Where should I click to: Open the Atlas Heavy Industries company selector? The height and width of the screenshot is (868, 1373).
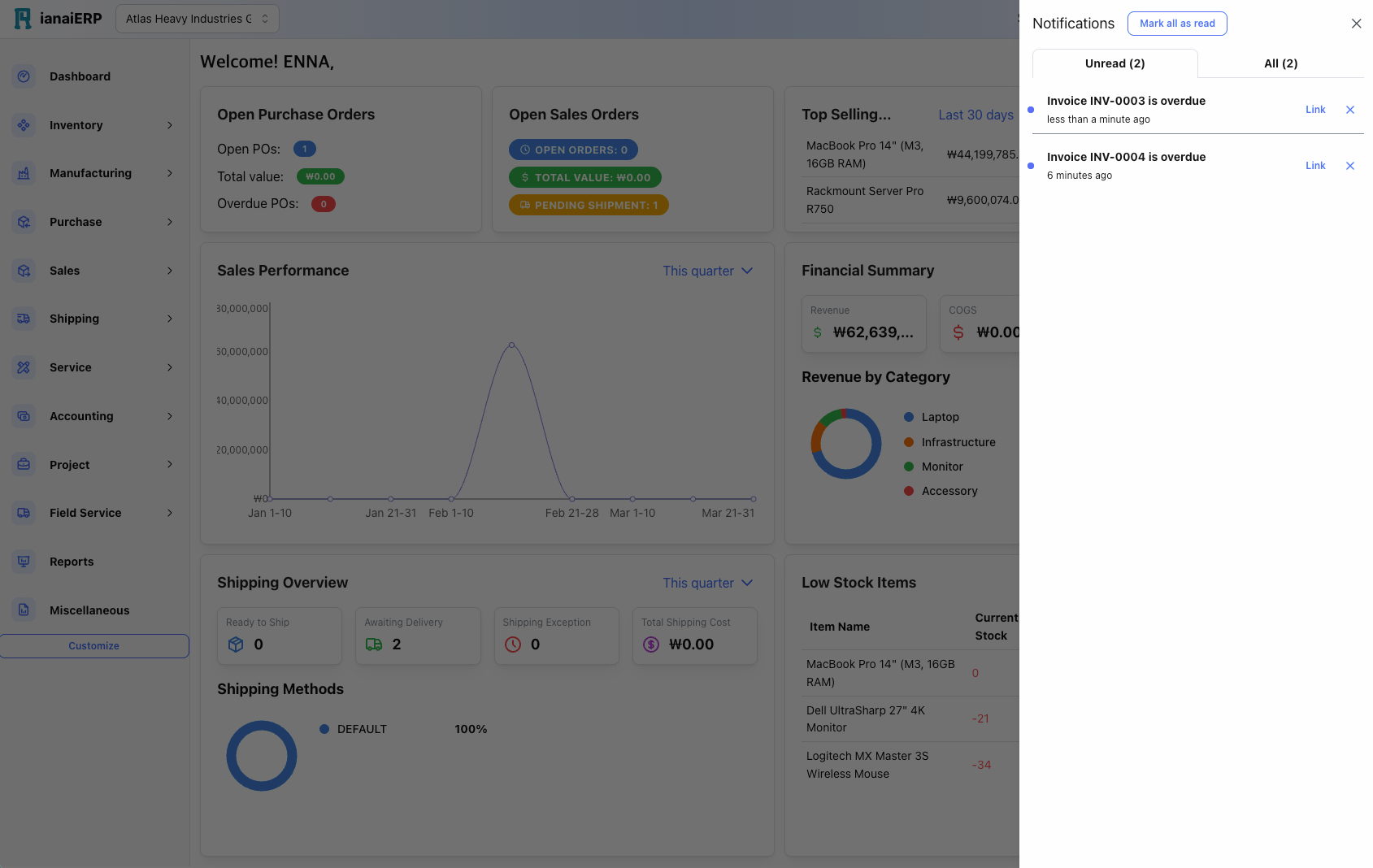(x=198, y=19)
